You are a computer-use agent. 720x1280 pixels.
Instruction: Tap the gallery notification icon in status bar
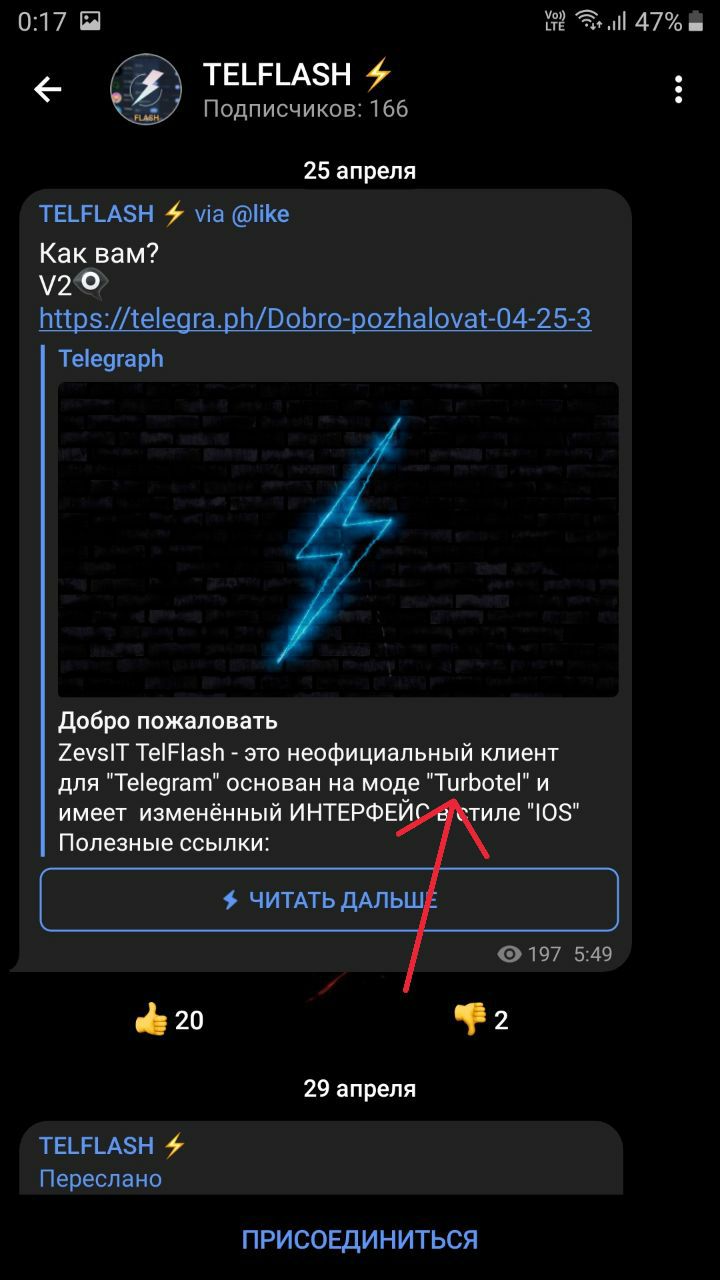click(89, 21)
